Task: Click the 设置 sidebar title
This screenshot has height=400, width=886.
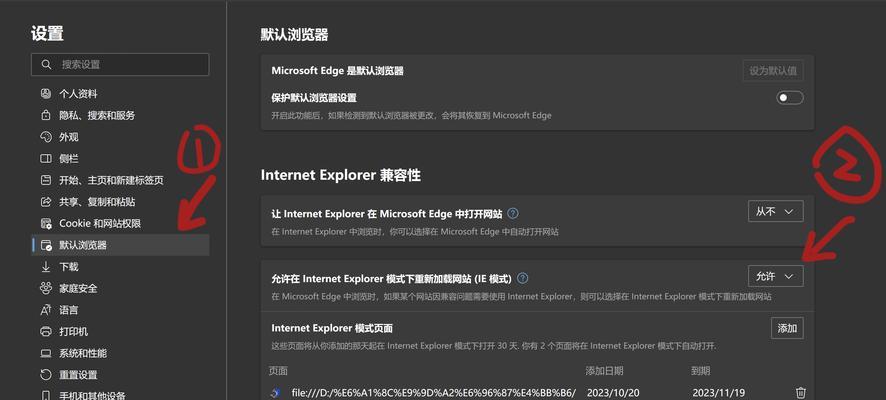Action: pos(47,33)
